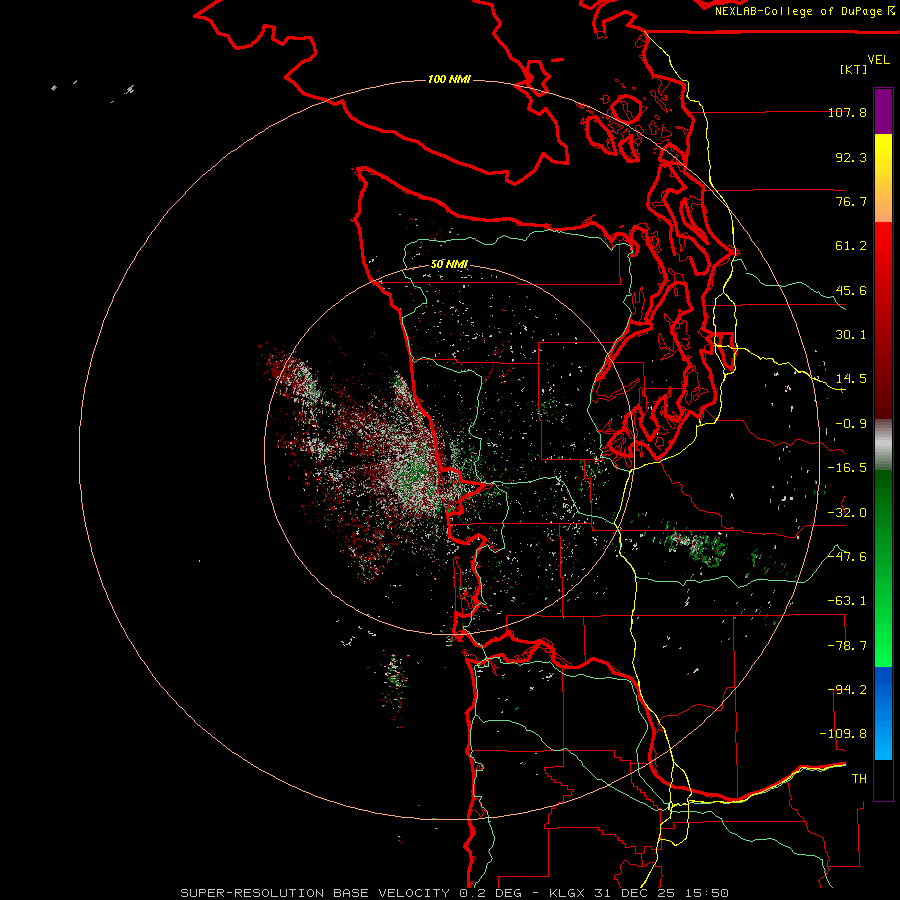Select the -0.9 scale value
Image resolution: width=900 pixels, height=900 pixels.
[851, 424]
